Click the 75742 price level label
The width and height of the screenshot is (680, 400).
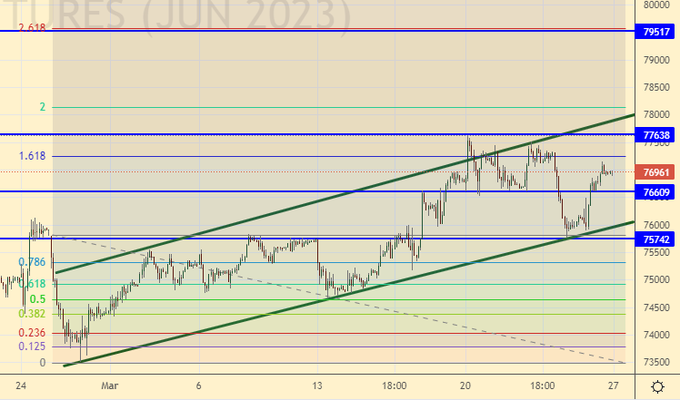[x=656, y=240]
